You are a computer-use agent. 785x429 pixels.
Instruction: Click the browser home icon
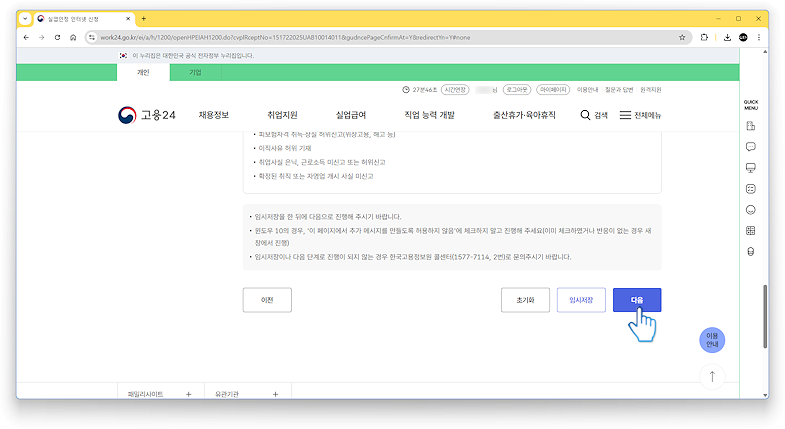(73, 38)
